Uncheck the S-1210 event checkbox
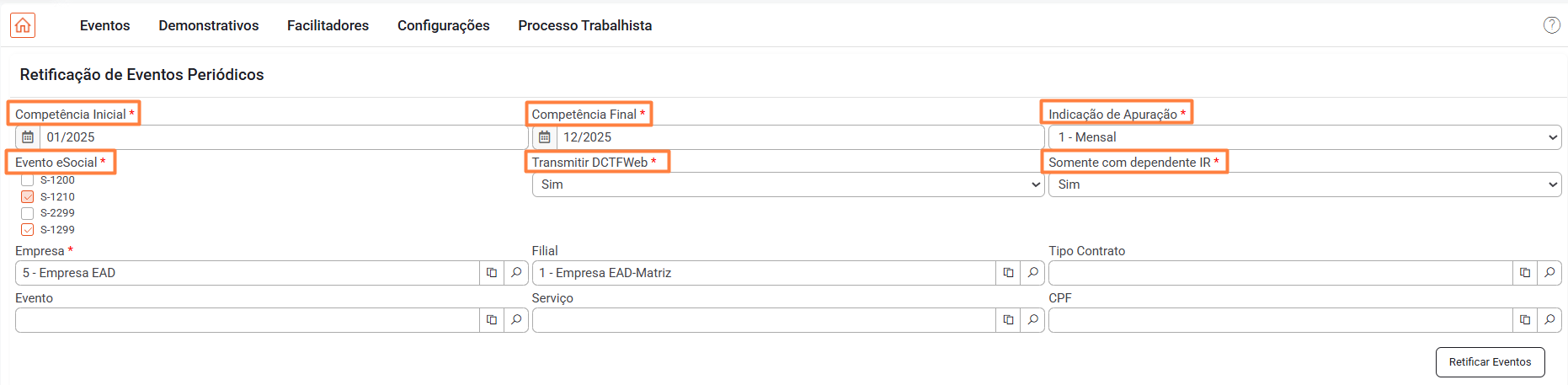 (28, 196)
